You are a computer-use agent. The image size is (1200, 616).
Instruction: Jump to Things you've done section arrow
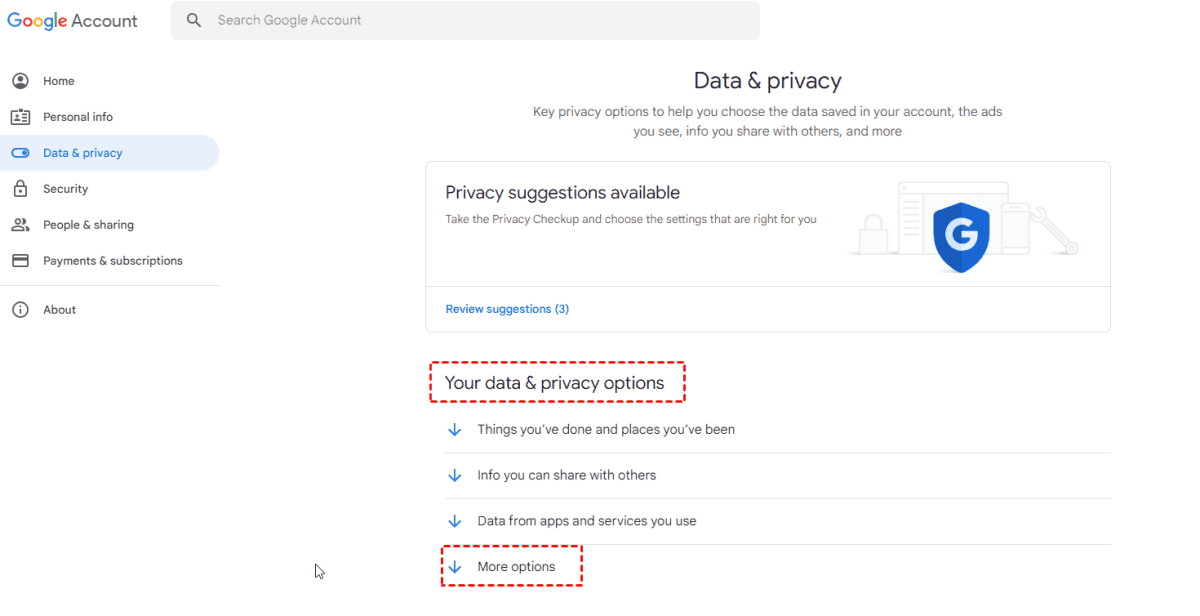455,430
